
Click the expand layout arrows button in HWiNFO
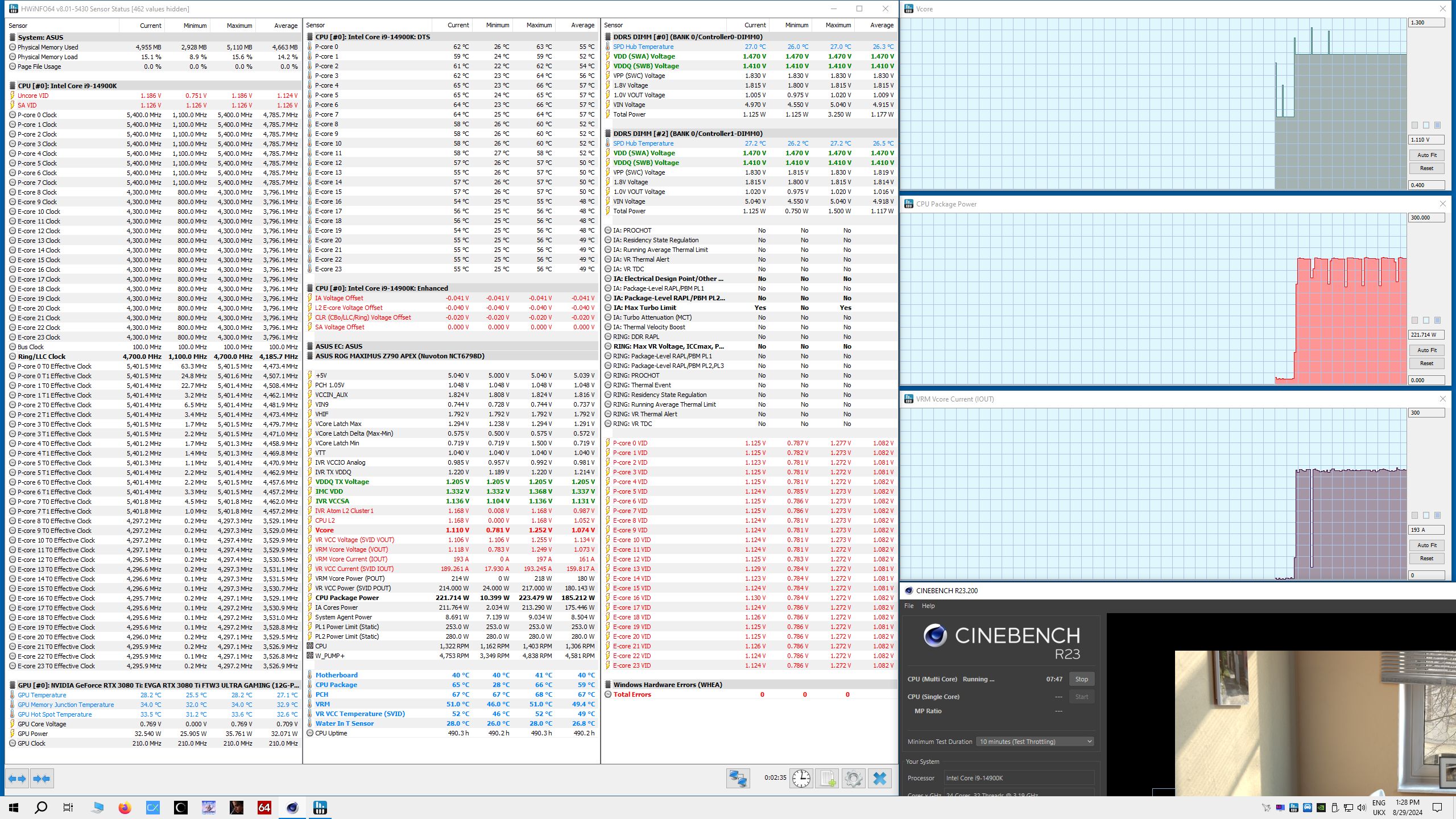17,779
